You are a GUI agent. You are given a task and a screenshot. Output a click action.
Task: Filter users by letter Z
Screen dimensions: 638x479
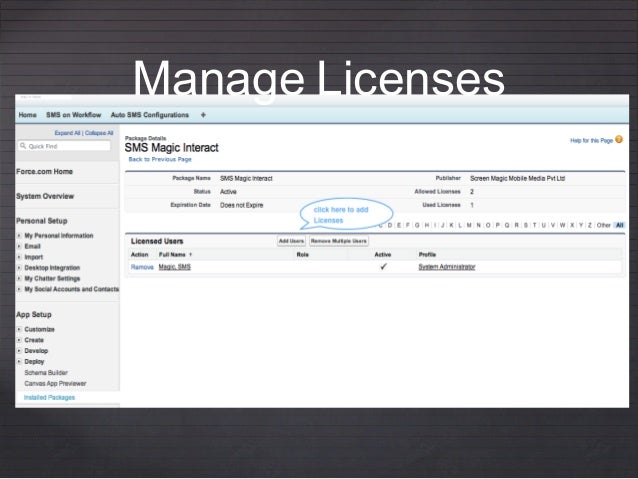pyautogui.click(x=590, y=225)
